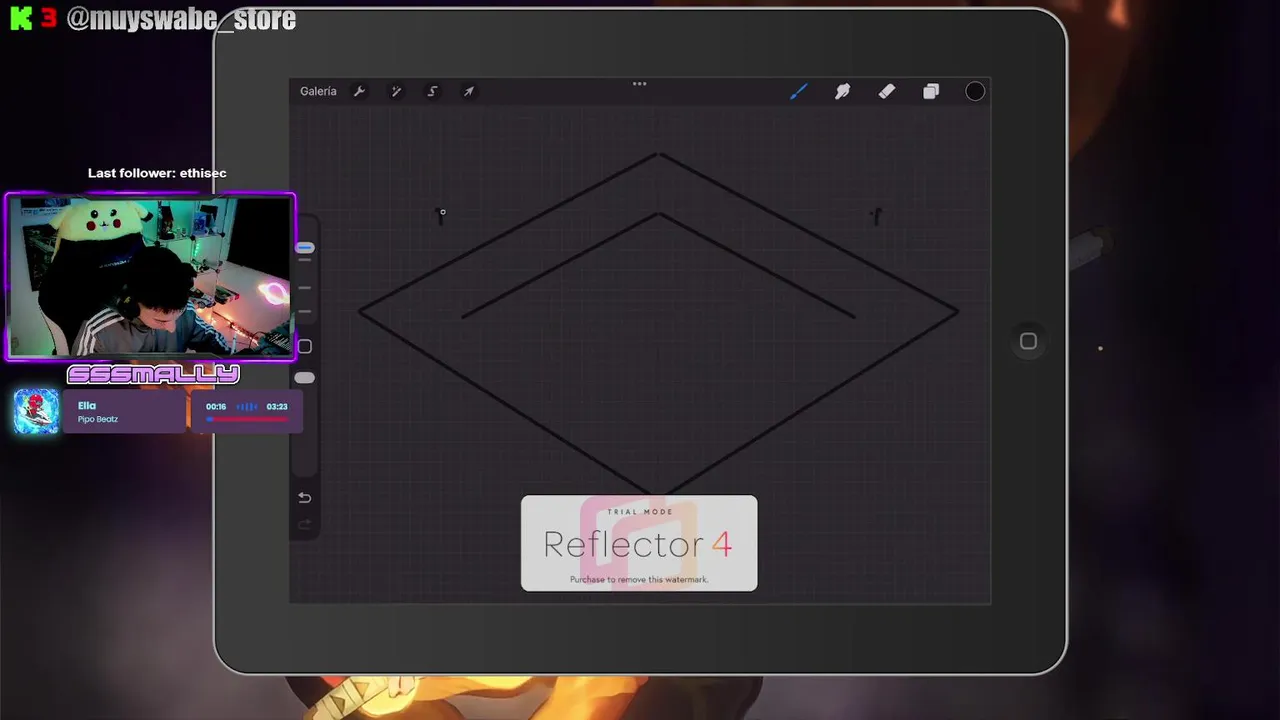The height and width of the screenshot is (720, 1280).
Task: Select the Smudge finger tool
Action: tap(842, 91)
